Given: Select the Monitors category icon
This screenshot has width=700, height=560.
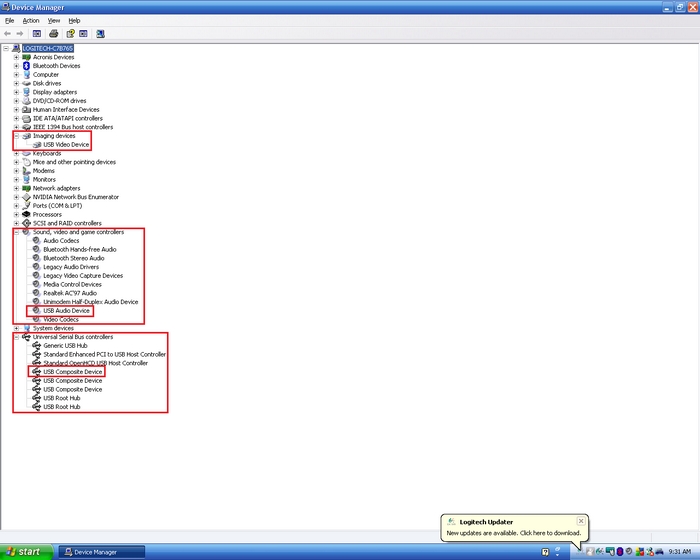Looking at the screenshot, I should point(26,180).
